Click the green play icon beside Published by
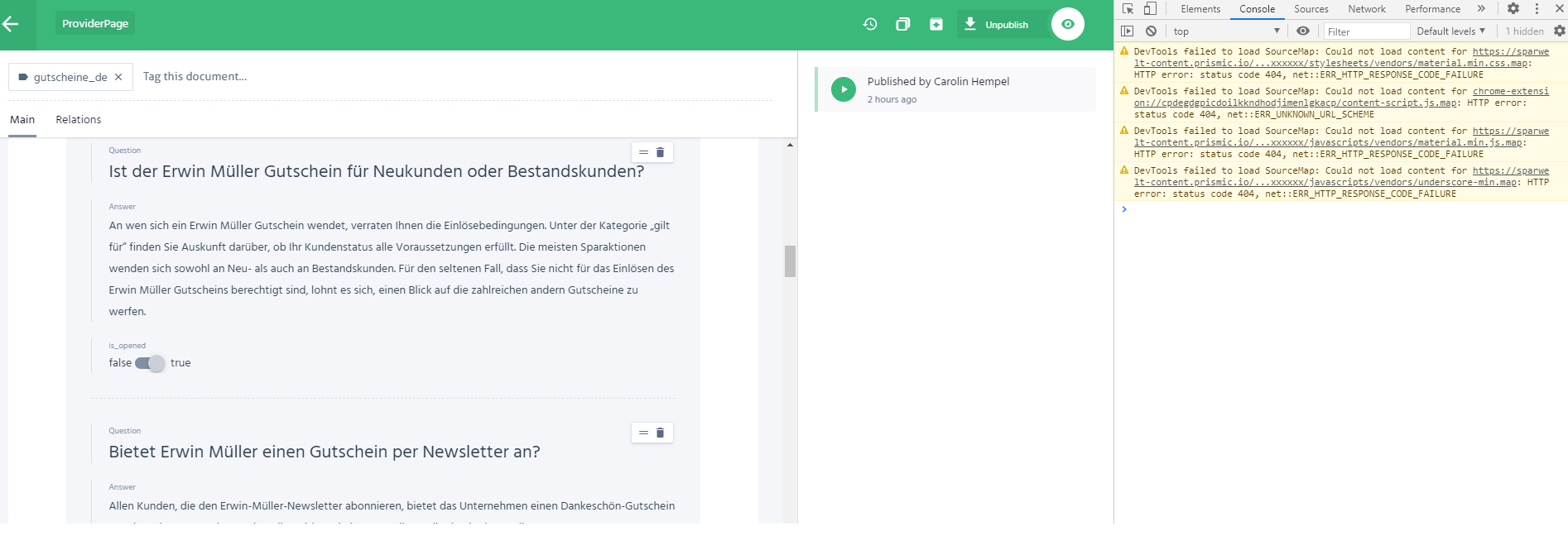The height and width of the screenshot is (536, 1568). point(844,89)
